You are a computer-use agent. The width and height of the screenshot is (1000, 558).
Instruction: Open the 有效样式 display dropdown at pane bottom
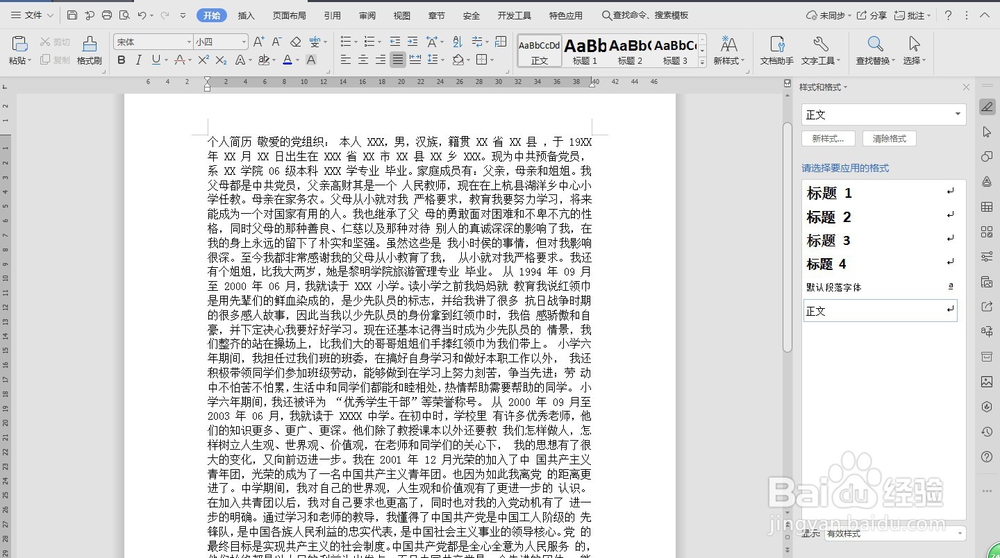(894, 533)
